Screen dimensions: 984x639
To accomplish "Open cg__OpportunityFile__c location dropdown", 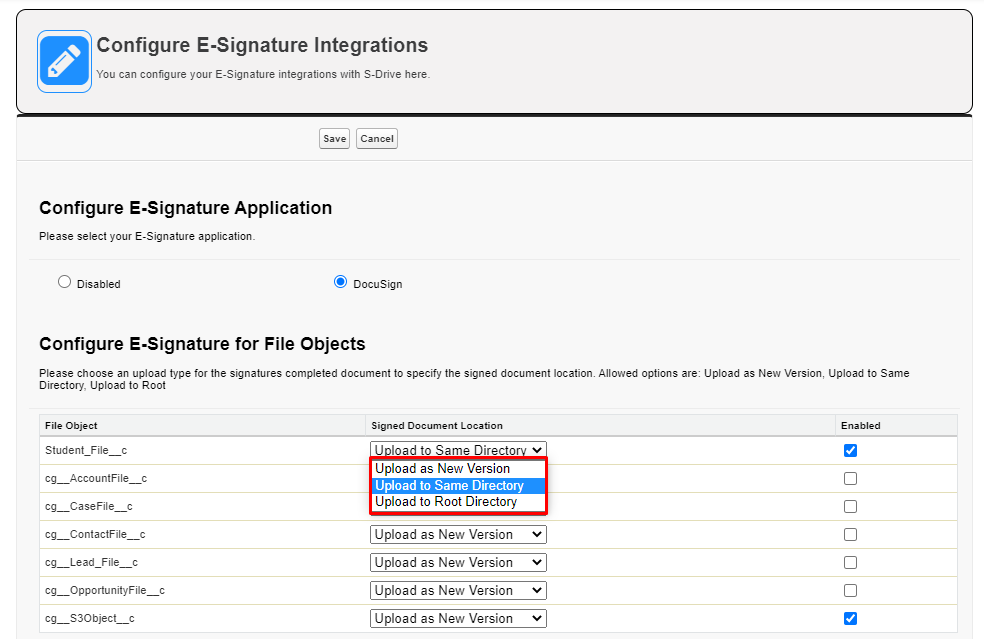I will 458,590.
